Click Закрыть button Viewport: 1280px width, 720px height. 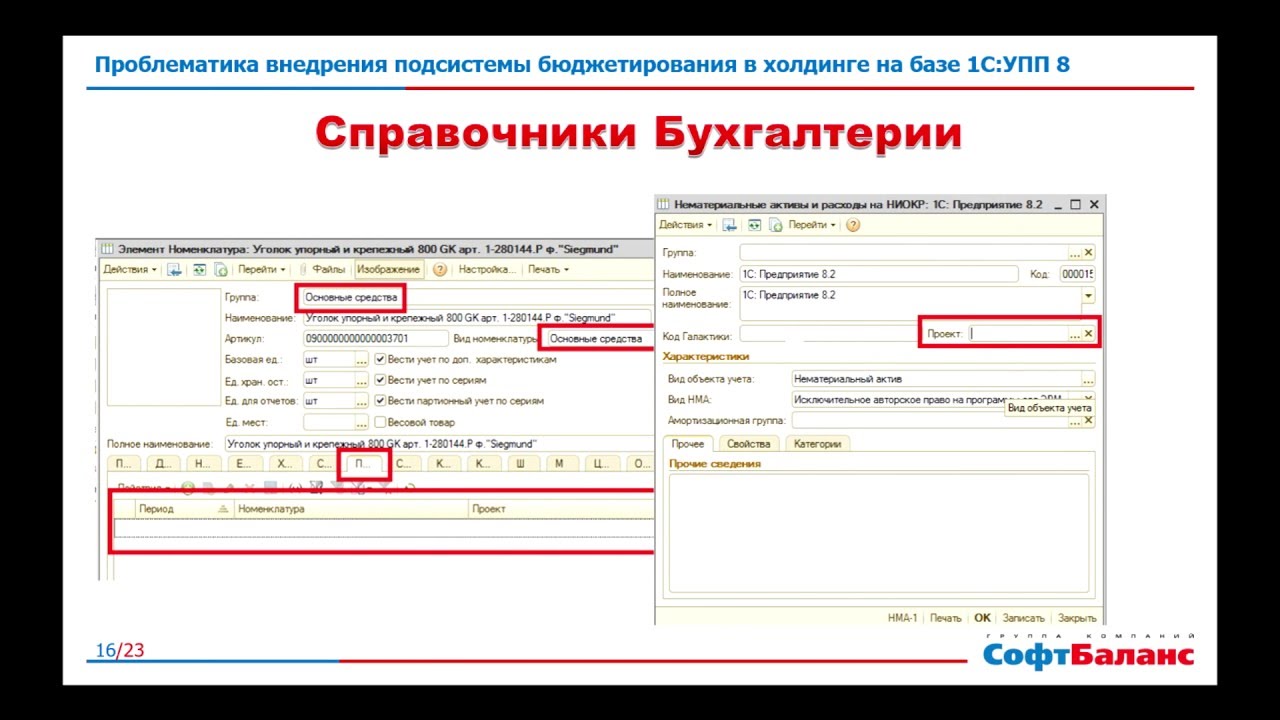point(1077,618)
